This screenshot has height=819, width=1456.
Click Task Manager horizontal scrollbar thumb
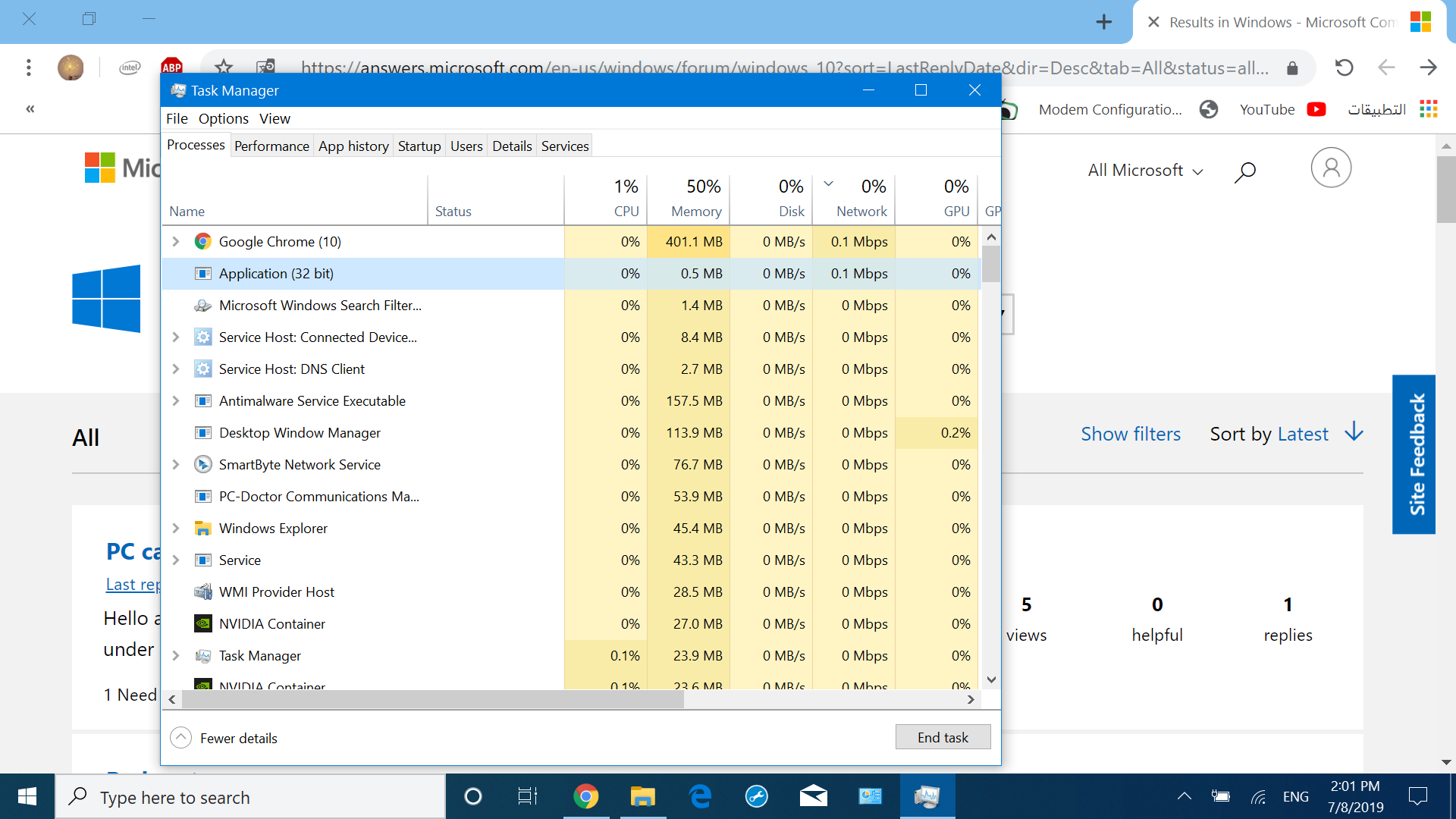[433, 699]
